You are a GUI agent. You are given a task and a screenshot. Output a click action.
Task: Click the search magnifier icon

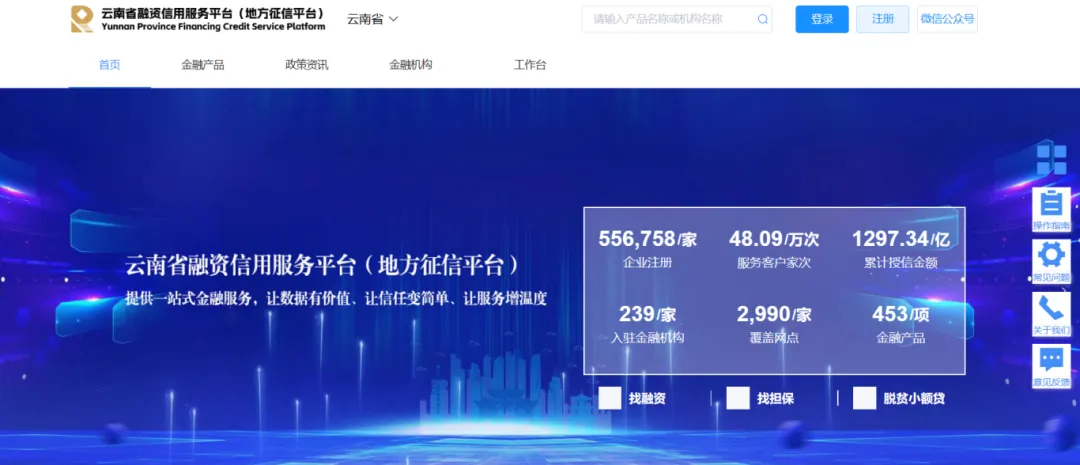(x=762, y=19)
